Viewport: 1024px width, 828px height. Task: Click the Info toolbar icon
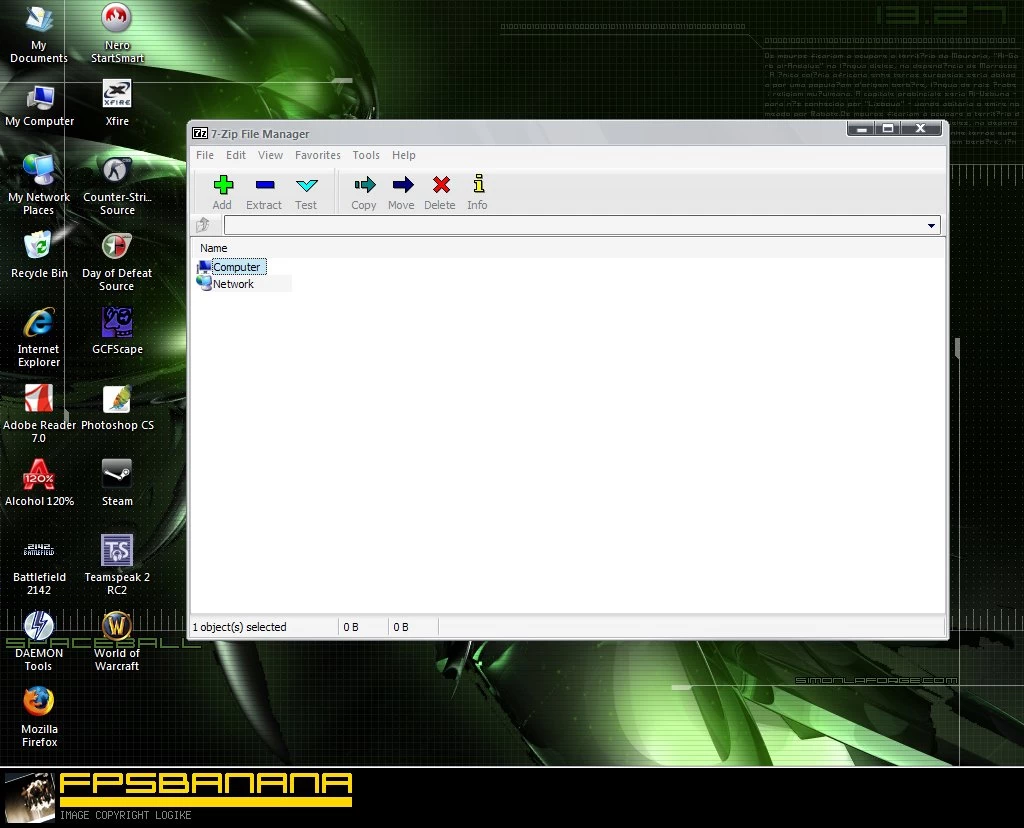click(478, 183)
